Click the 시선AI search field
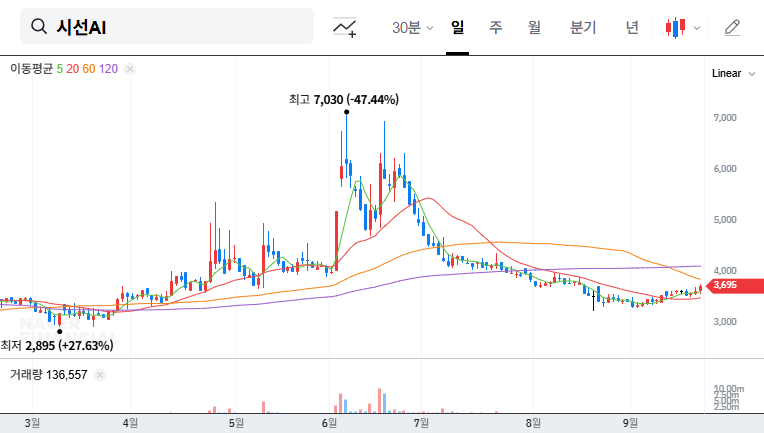This screenshot has height=433, width=764. pyautogui.click(x=167, y=26)
